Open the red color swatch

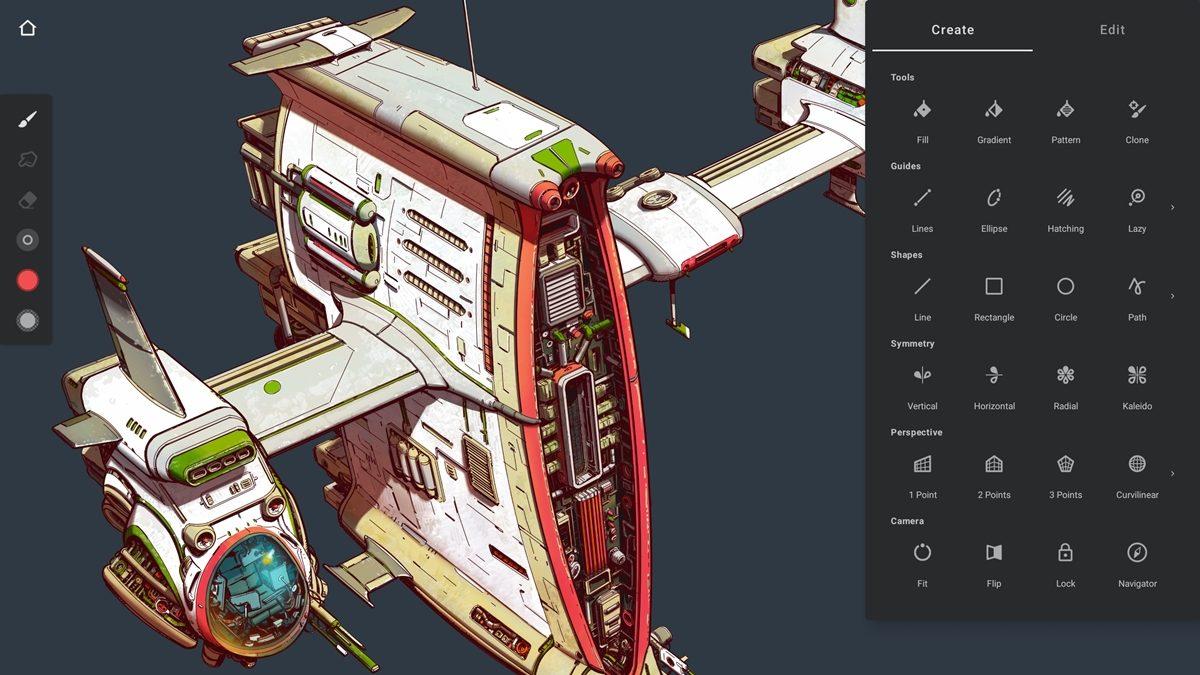(x=28, y=280)
